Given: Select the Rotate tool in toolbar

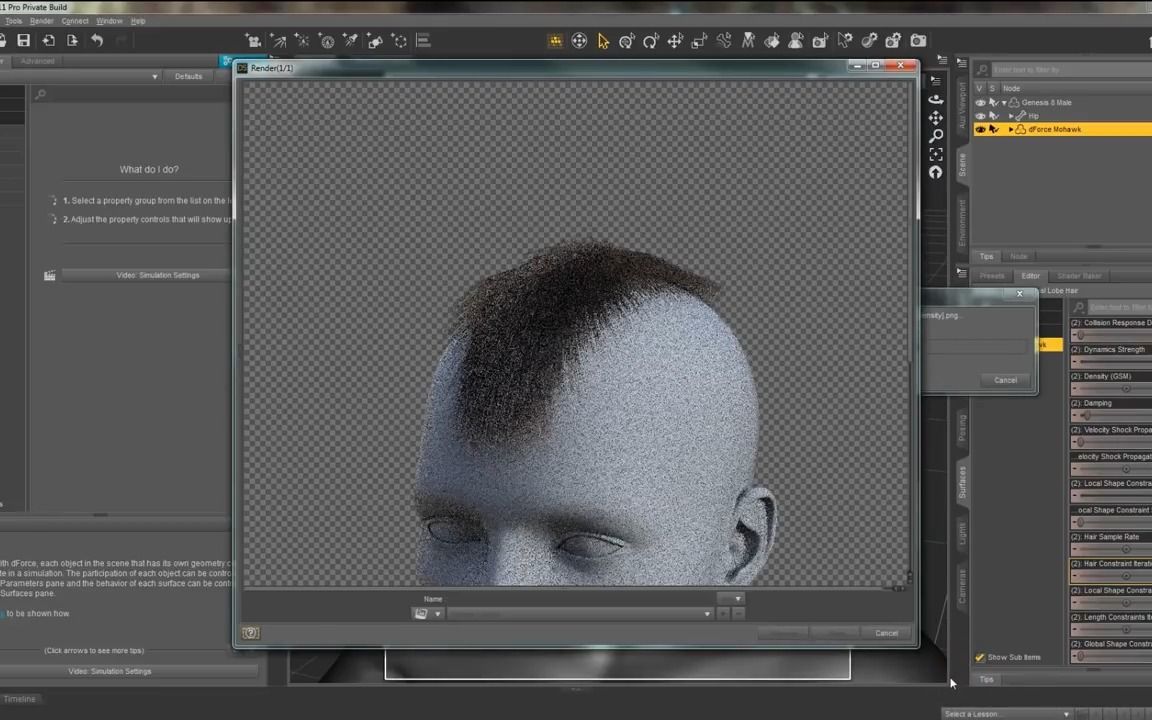Looking at the screenshot, I should coord(650,41).
